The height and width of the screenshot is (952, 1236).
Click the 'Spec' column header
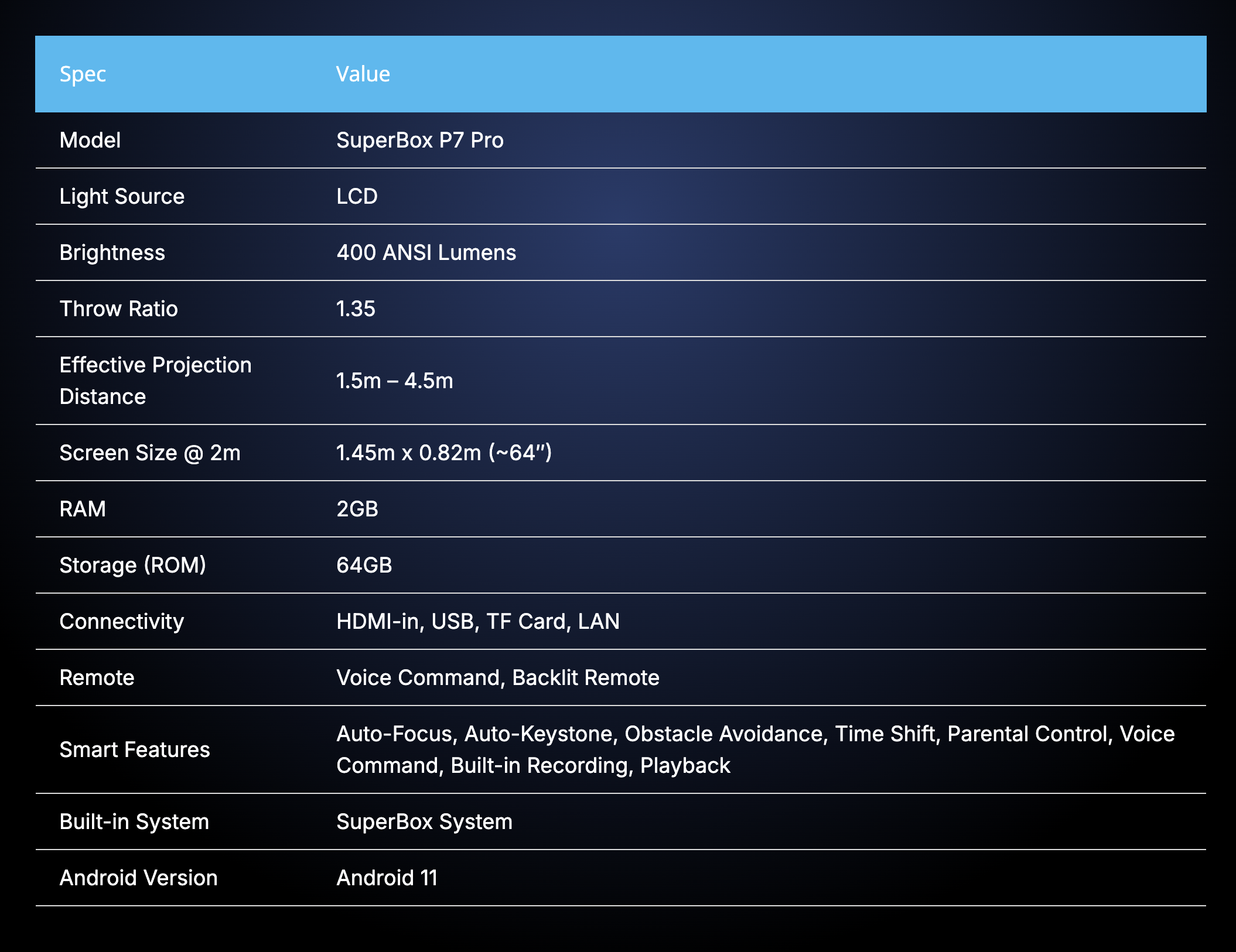point(83,74)
